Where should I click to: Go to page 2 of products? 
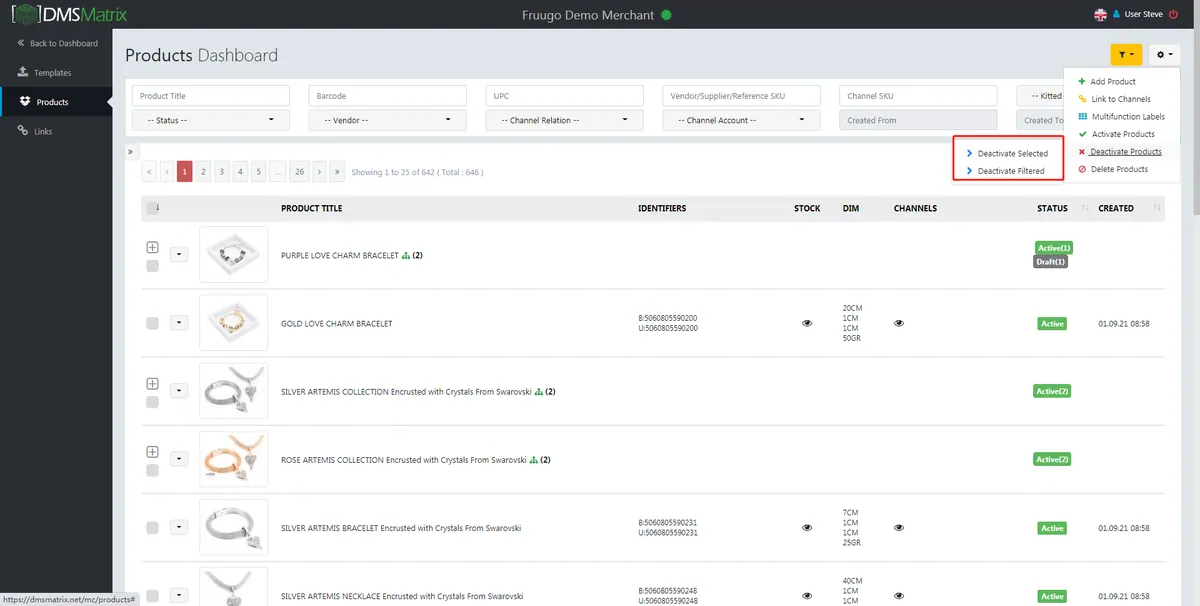pos(203,172)
